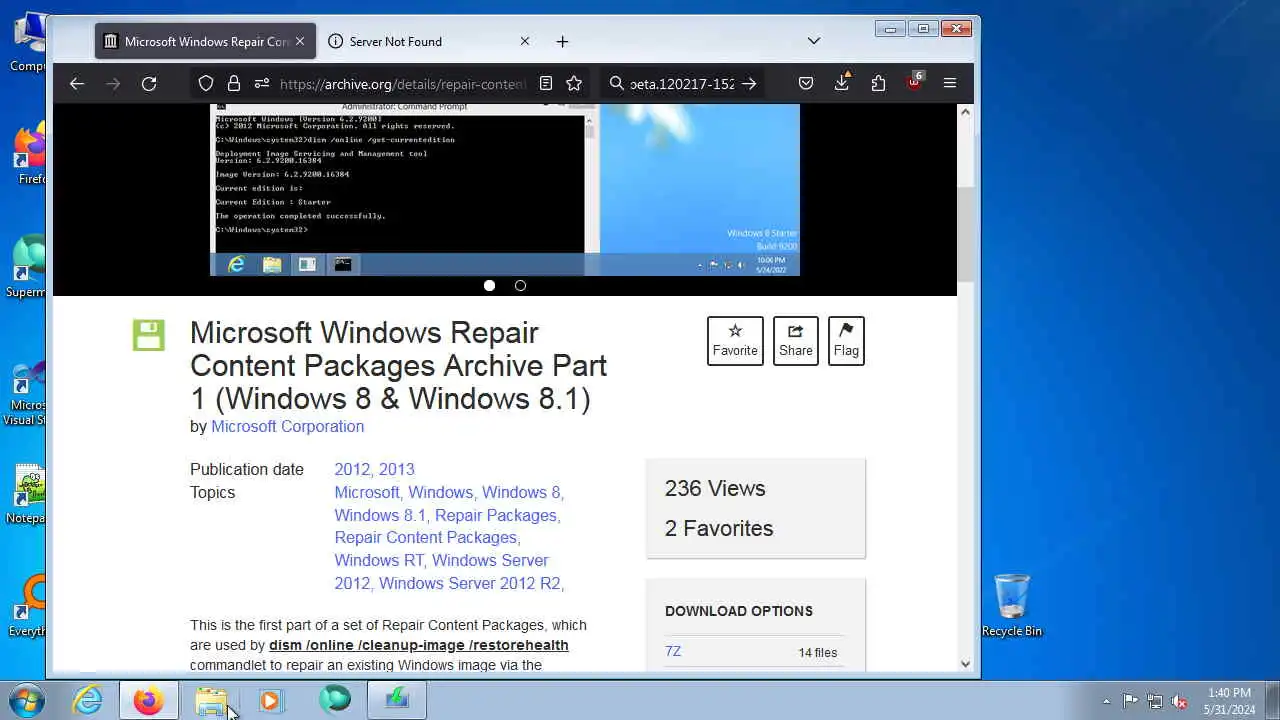Open the Repair Packages topic link
The width and height of the screenshot is (1280, 720).
[497, 515]
